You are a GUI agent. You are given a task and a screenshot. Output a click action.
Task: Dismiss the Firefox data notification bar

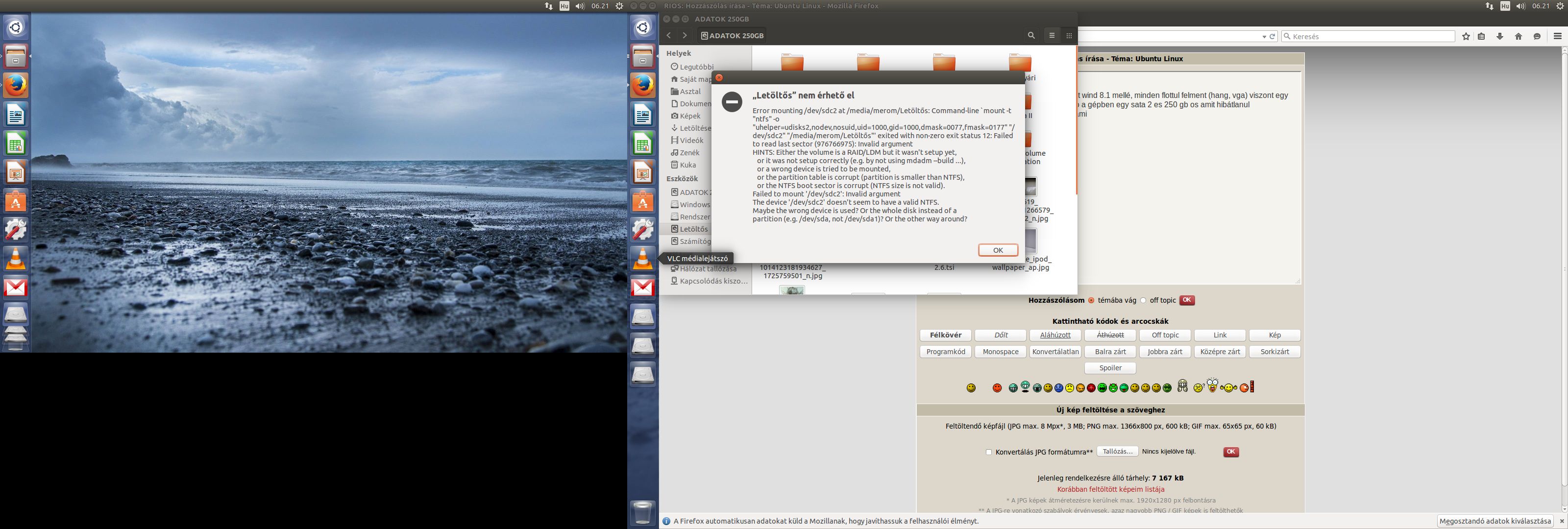(x=1561, y=521)
